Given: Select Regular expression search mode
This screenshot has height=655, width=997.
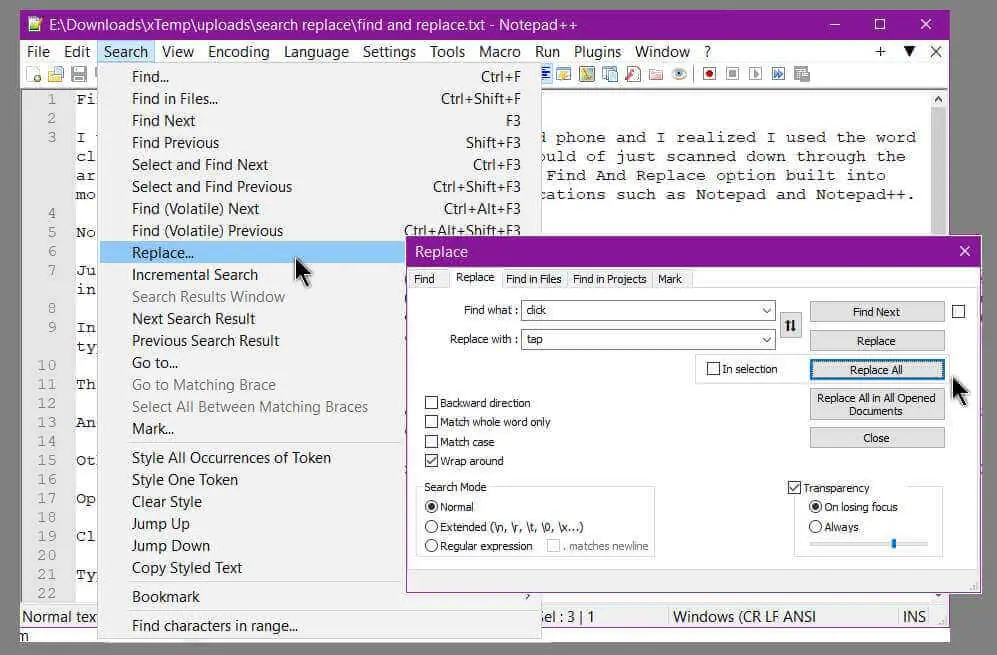Looking at the screenshot, I should (431, 546).
